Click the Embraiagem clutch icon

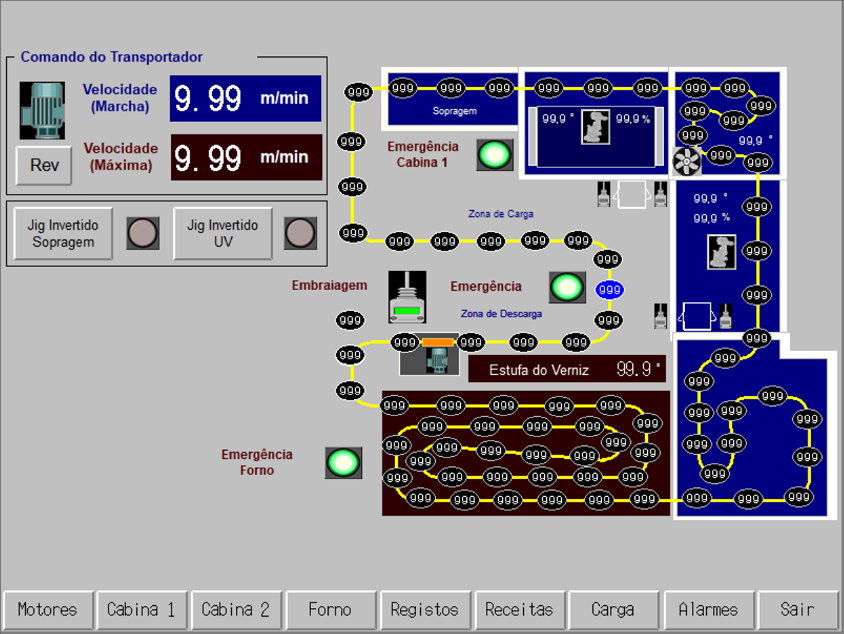(x=407, y=297)
